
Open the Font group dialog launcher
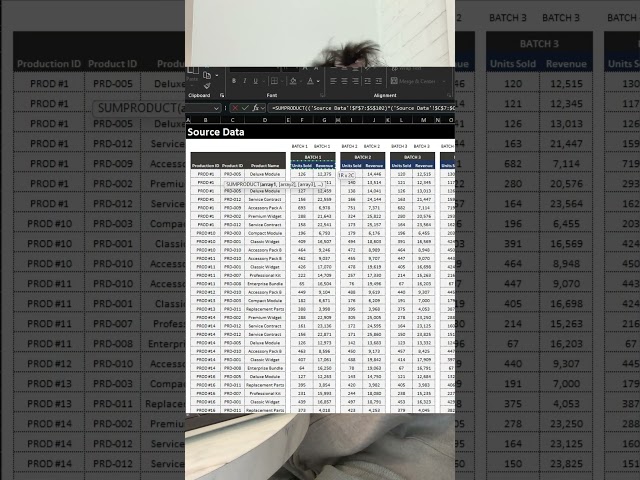pyautogui.click(x=322, y=95)
